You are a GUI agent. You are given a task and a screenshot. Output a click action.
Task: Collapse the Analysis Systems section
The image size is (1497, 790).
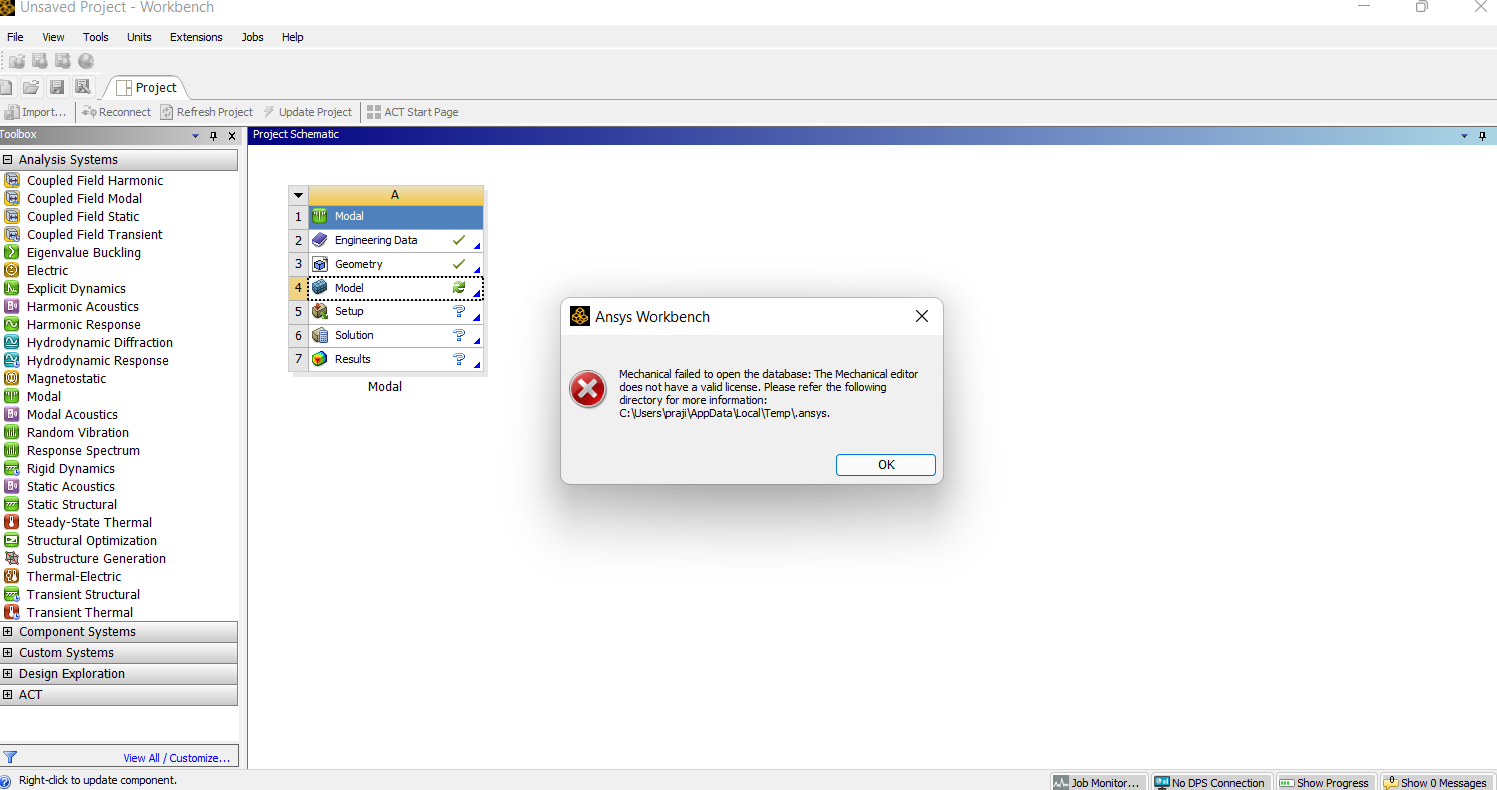point(8,160)
